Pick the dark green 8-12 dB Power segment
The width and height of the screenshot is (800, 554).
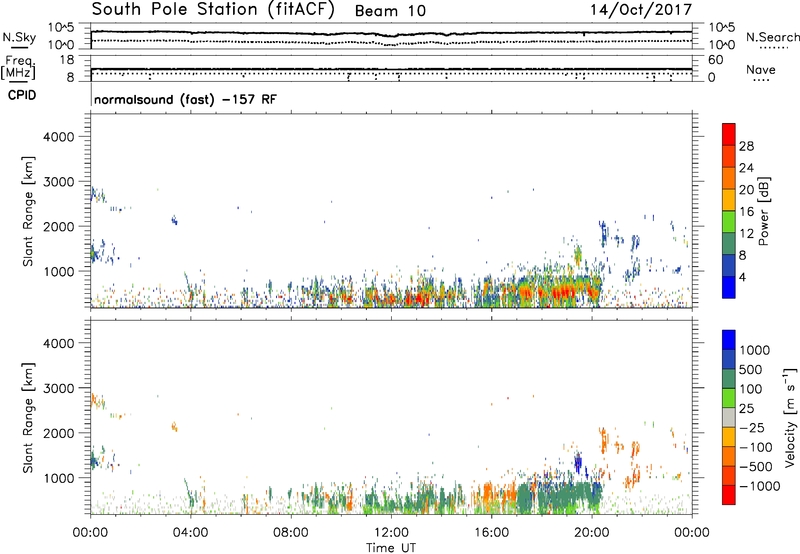(729, 244)
